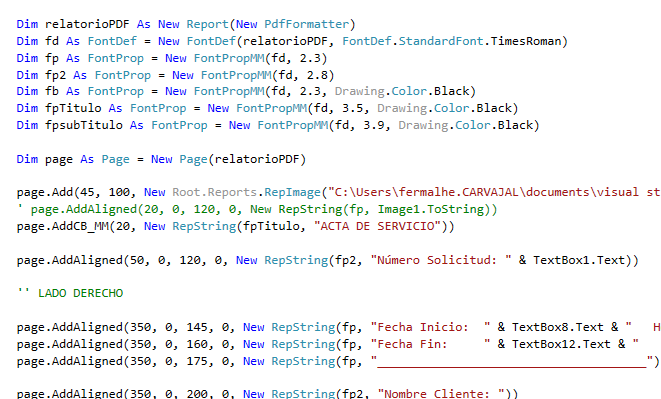Click the "Fecha Inicio:" string literal
Image resolution: width=661 pixels, height=399 pixels.
point(430,327)
